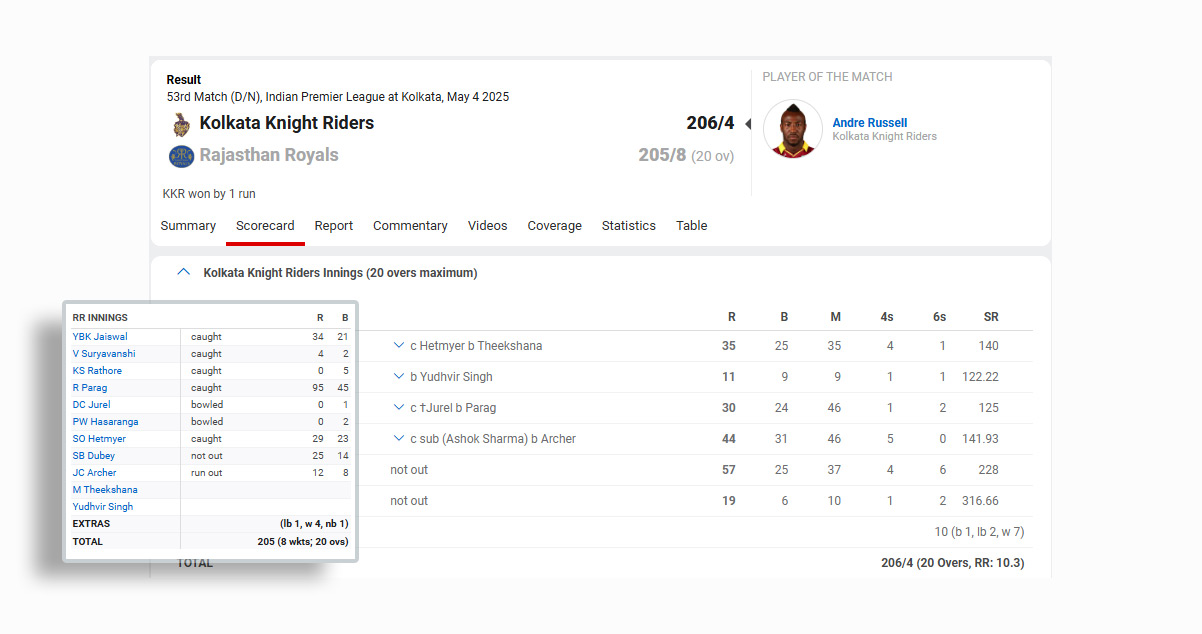Viewport: 1202px width, 634px height.
Task: Open YBK Jaiswal's player link
Action: point(100,337)
